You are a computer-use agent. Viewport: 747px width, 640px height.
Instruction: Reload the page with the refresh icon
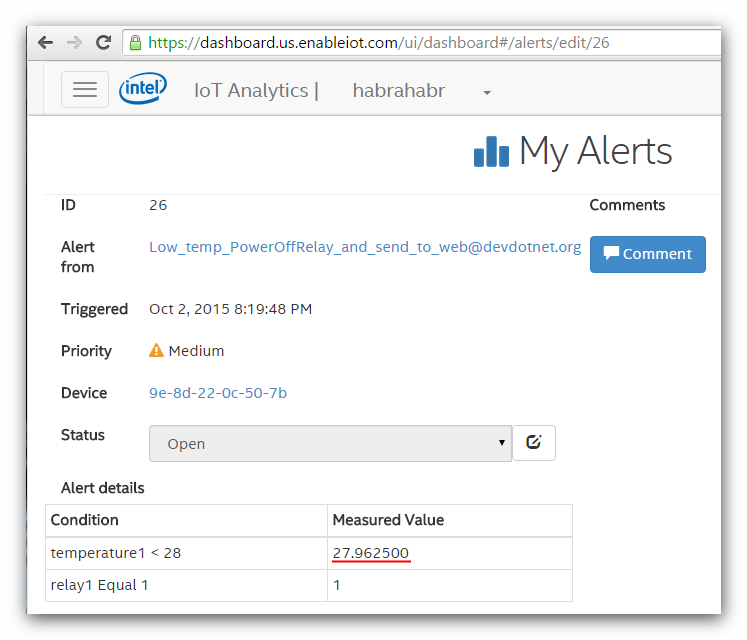(x=103, y=42)
